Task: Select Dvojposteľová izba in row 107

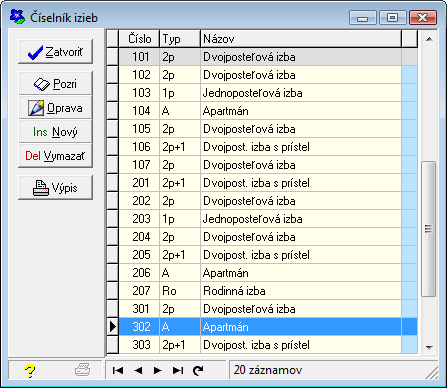Action: [x=301, y=165]
